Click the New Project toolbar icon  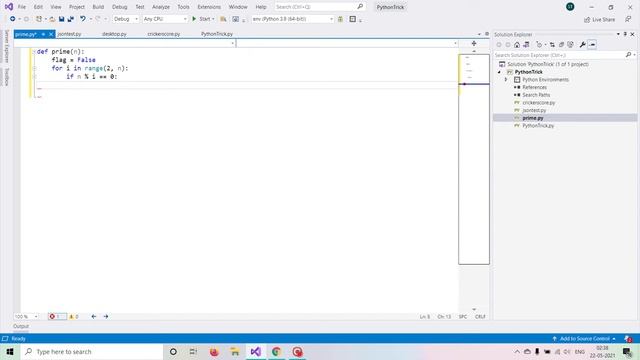click(39, 19)
